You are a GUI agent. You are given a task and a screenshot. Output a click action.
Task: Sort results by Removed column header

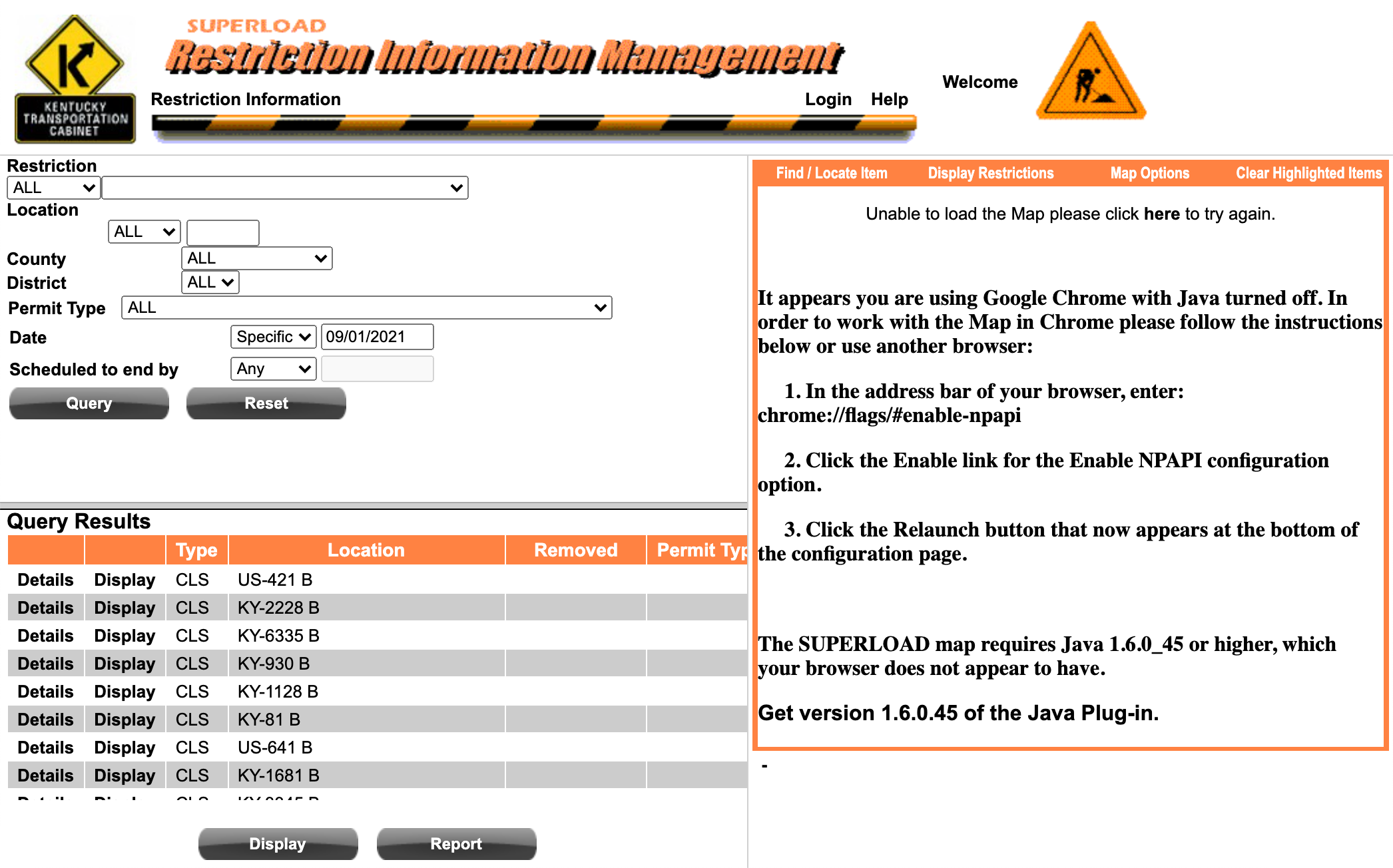click(x=576, y=550)
